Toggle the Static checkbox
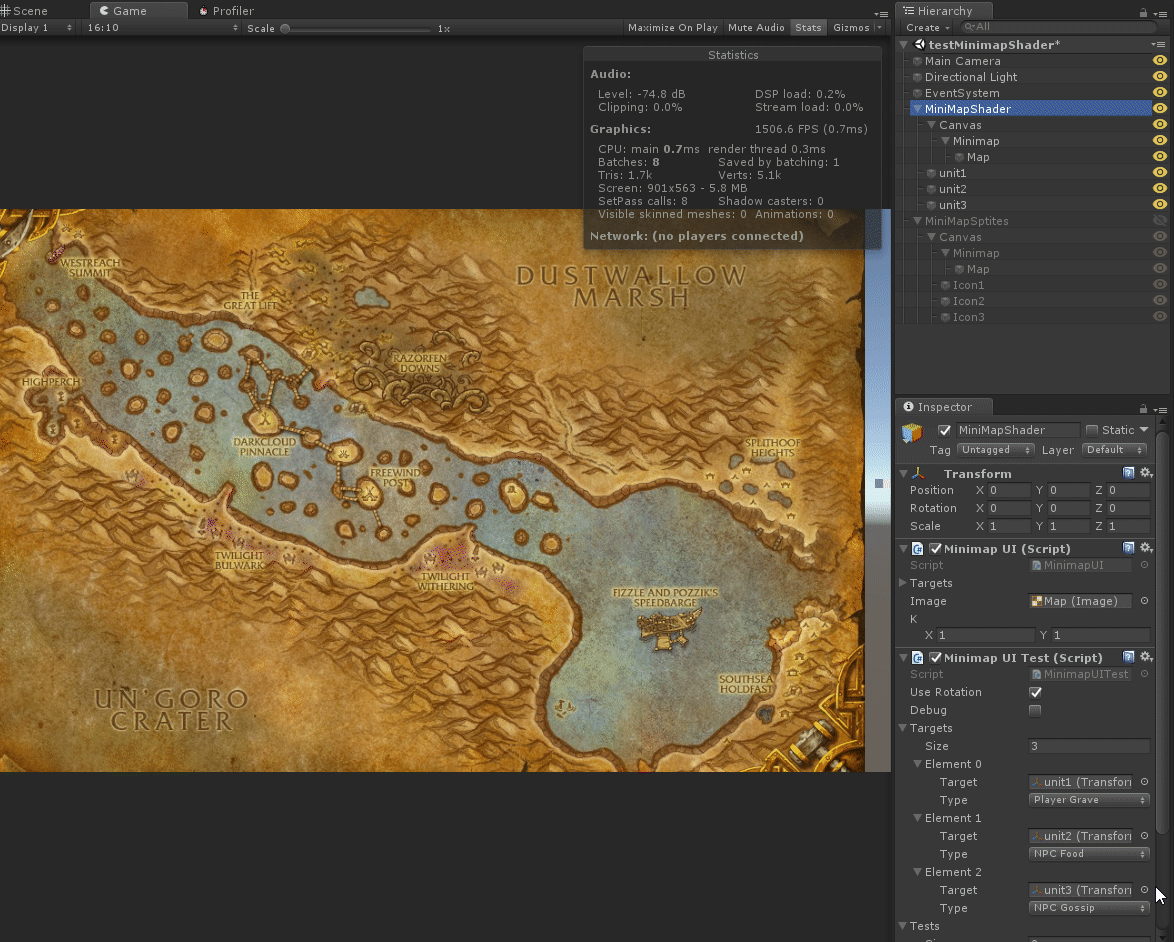The image size is (1174, 942). [1092, 430]
